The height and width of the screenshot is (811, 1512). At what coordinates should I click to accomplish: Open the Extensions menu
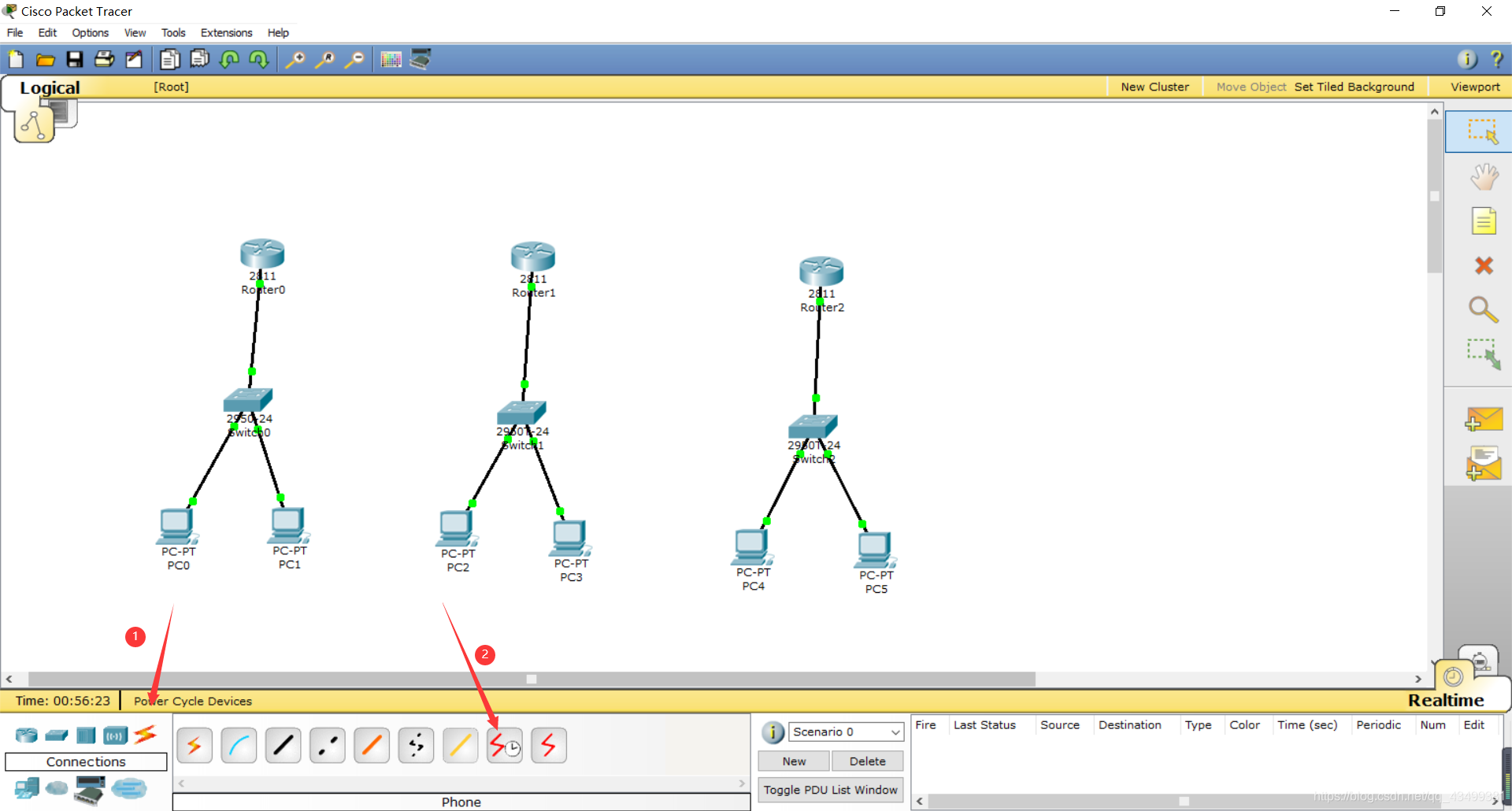227,32
